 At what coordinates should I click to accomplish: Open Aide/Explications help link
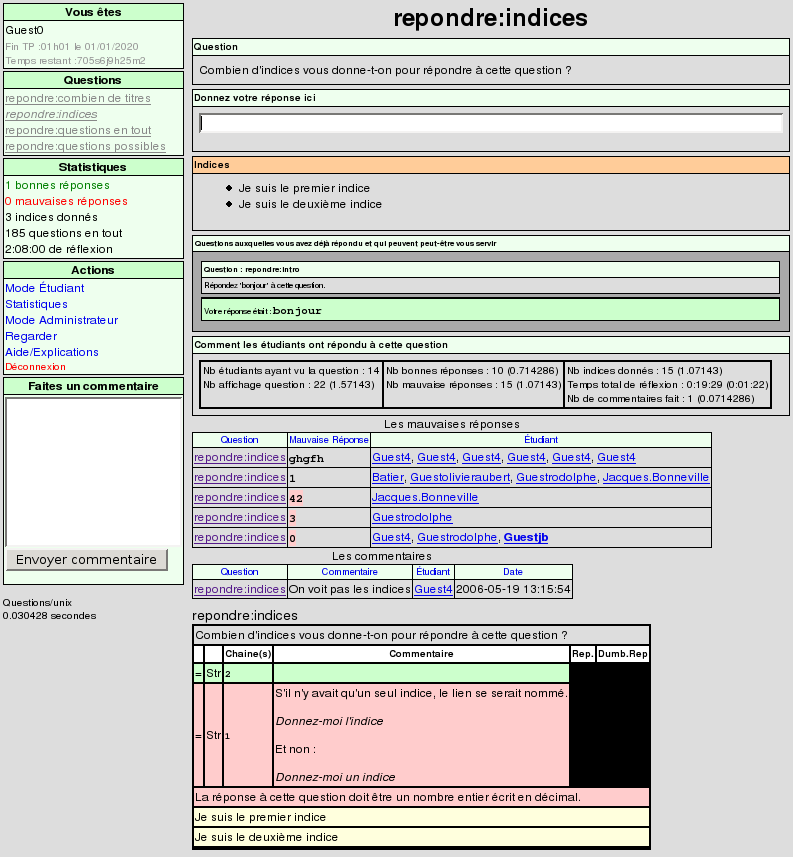point(52,352)
